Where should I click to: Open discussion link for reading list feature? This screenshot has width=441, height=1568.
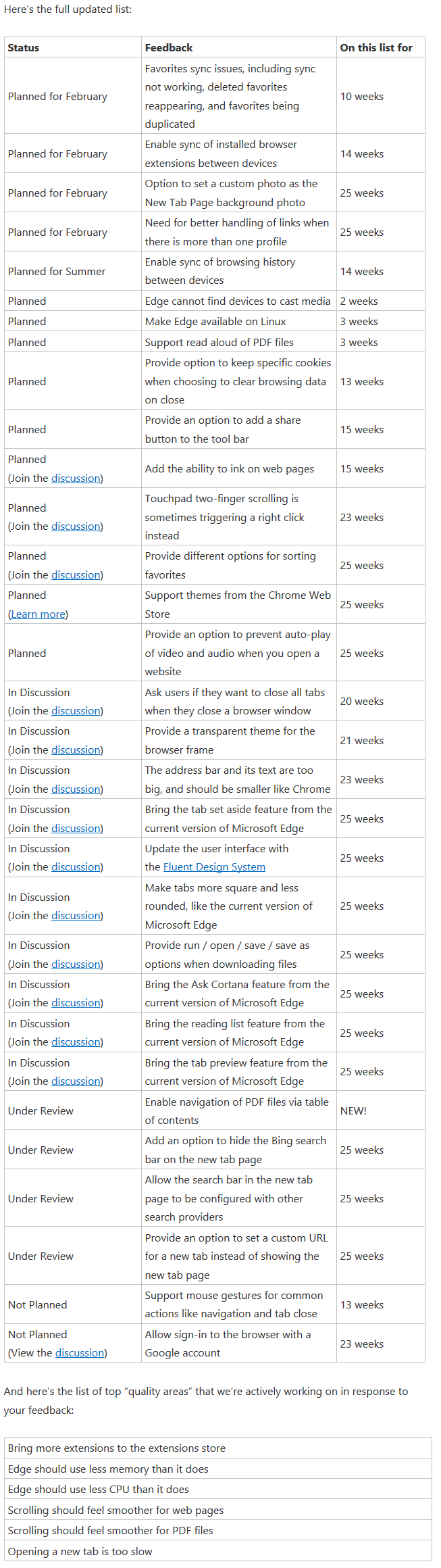(76, 1042)
